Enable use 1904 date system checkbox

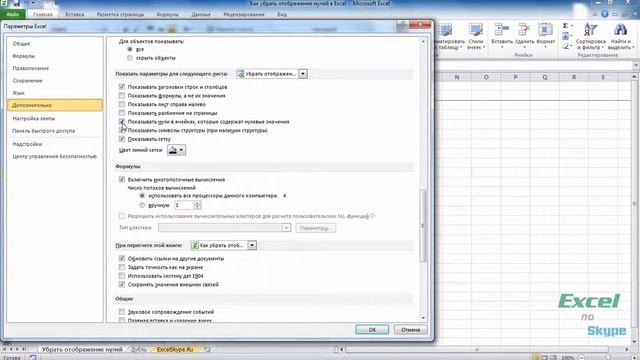[x=122, y=276]
